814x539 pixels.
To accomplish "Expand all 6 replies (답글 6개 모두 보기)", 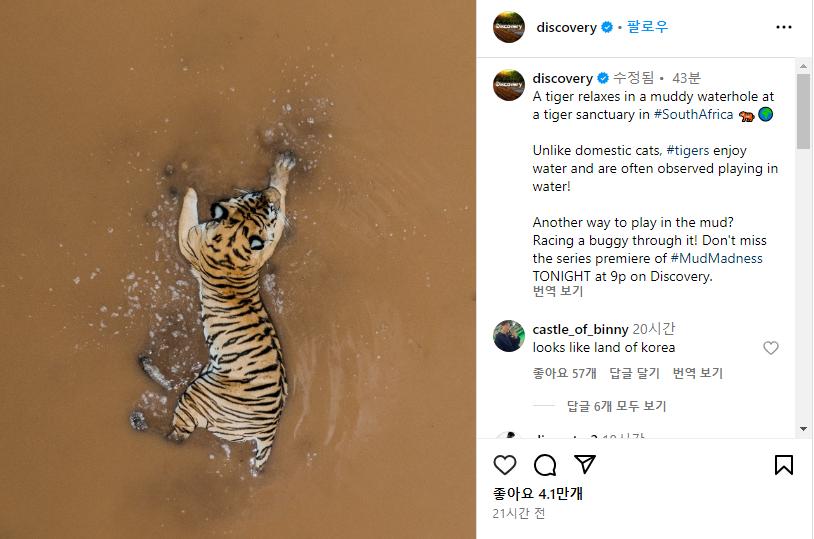I will [616, 406].
